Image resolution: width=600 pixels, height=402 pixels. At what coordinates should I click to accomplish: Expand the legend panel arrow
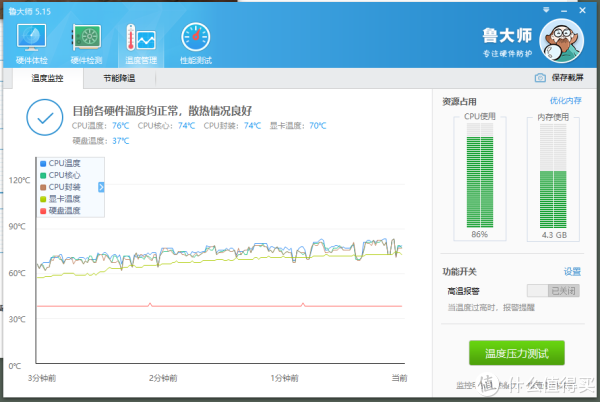[101, 187]
